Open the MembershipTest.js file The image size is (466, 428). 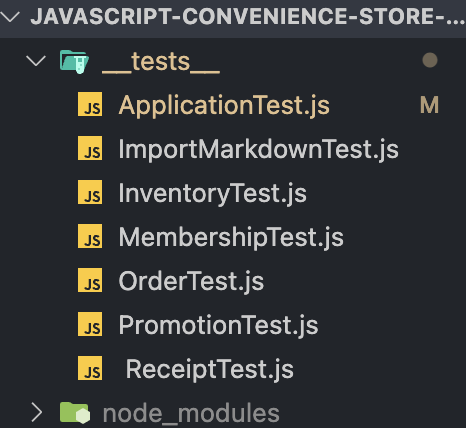click(231, 237)
